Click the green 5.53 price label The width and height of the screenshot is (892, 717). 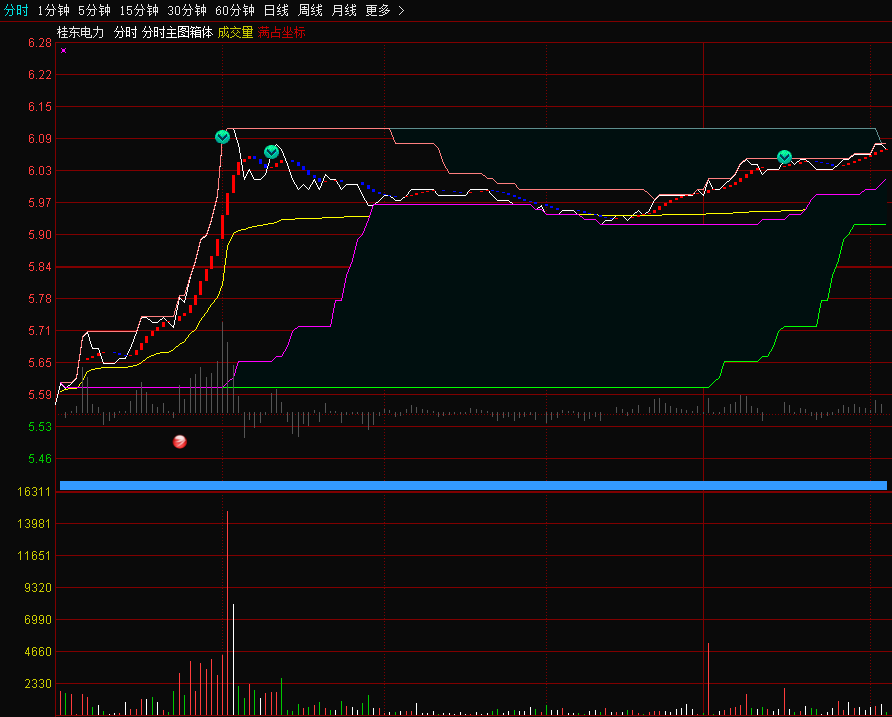click(x=40, y=426)
